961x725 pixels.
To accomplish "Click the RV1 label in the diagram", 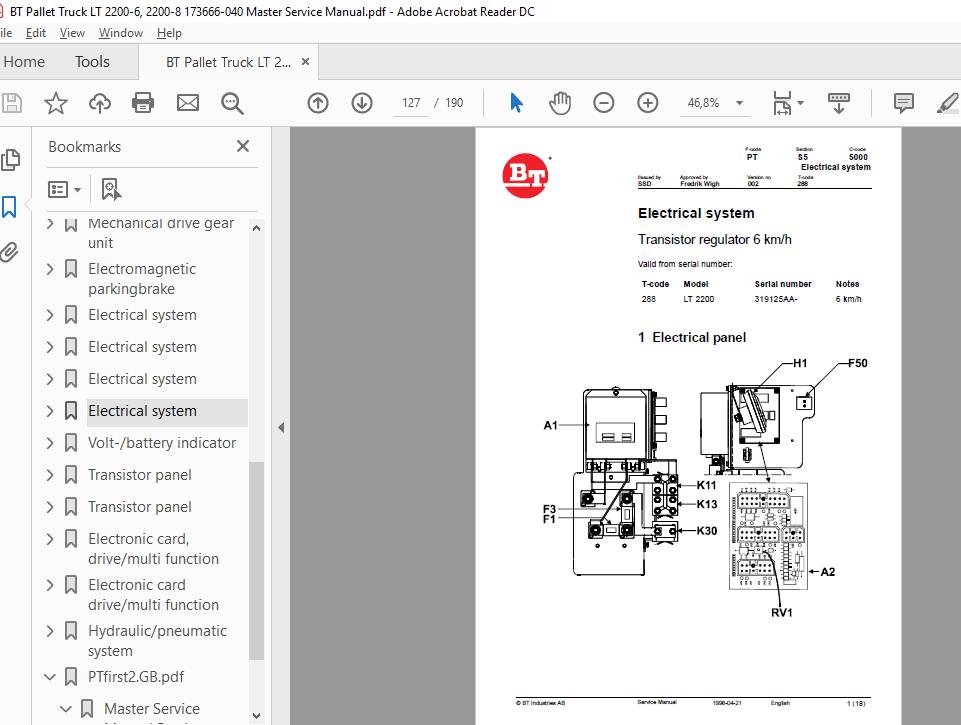I will pyautogui.click(x=781, y=612).
